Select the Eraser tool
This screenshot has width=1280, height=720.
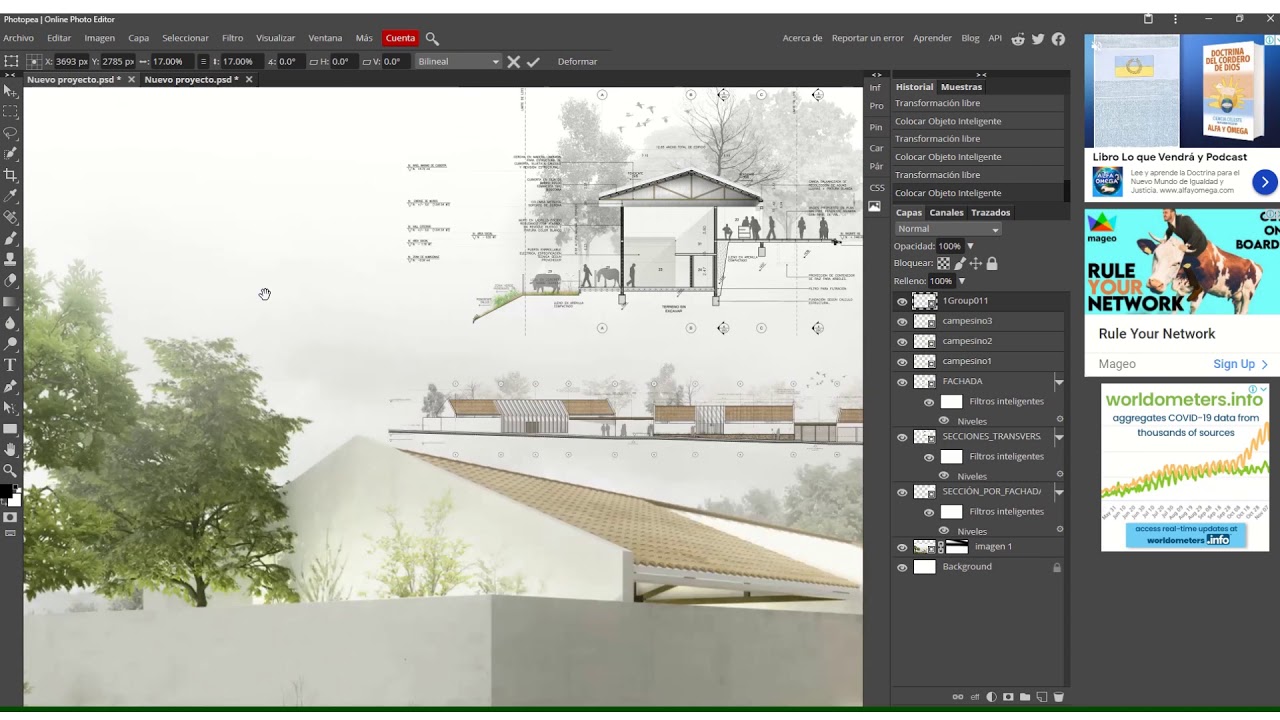tap(10, 280)
